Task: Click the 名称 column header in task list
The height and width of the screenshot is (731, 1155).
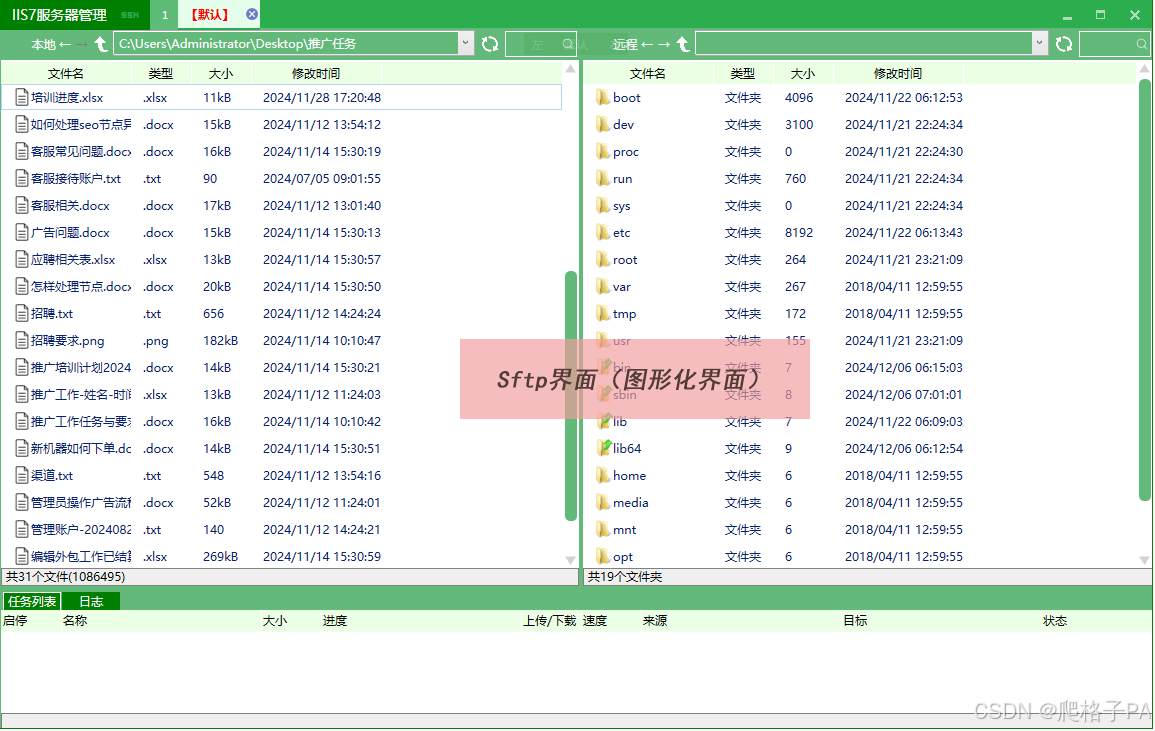Action: (74, 620)
